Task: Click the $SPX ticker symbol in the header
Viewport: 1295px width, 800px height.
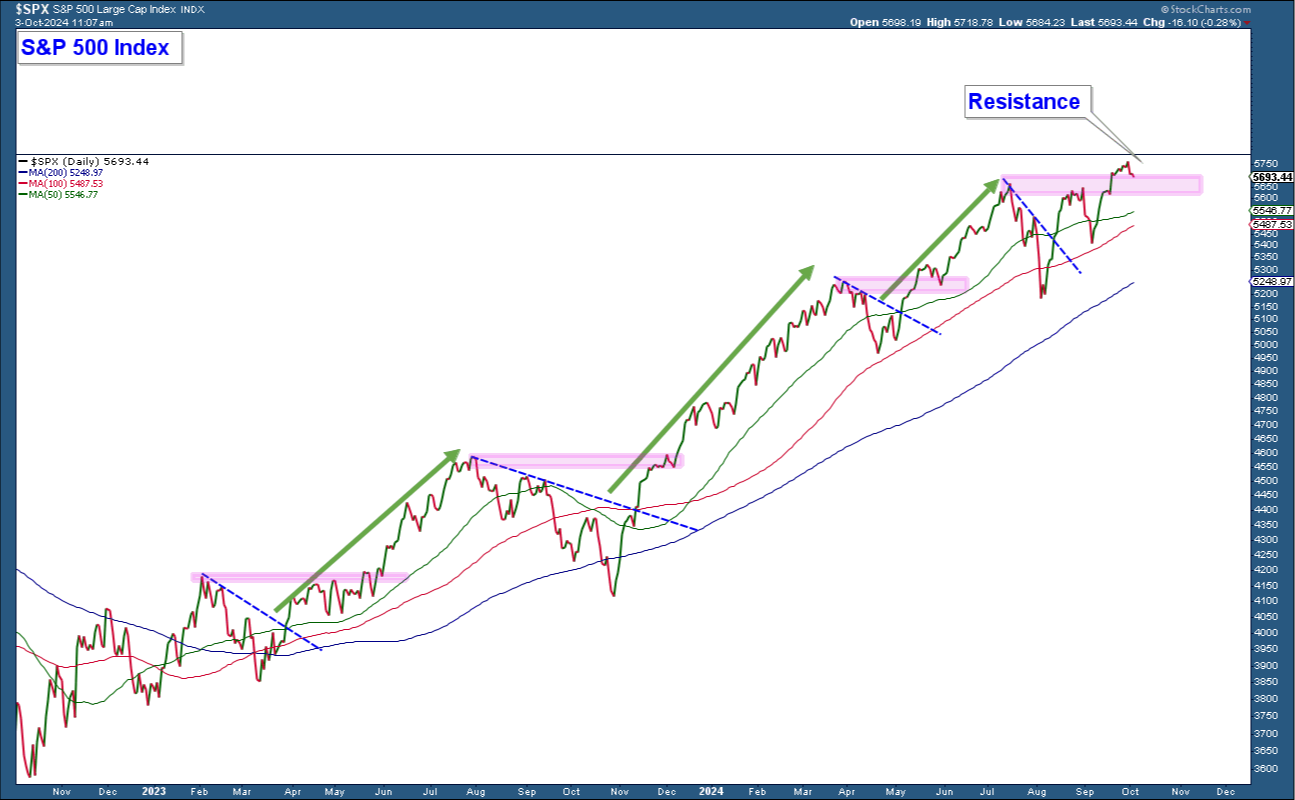Action: tap(32, 7)
